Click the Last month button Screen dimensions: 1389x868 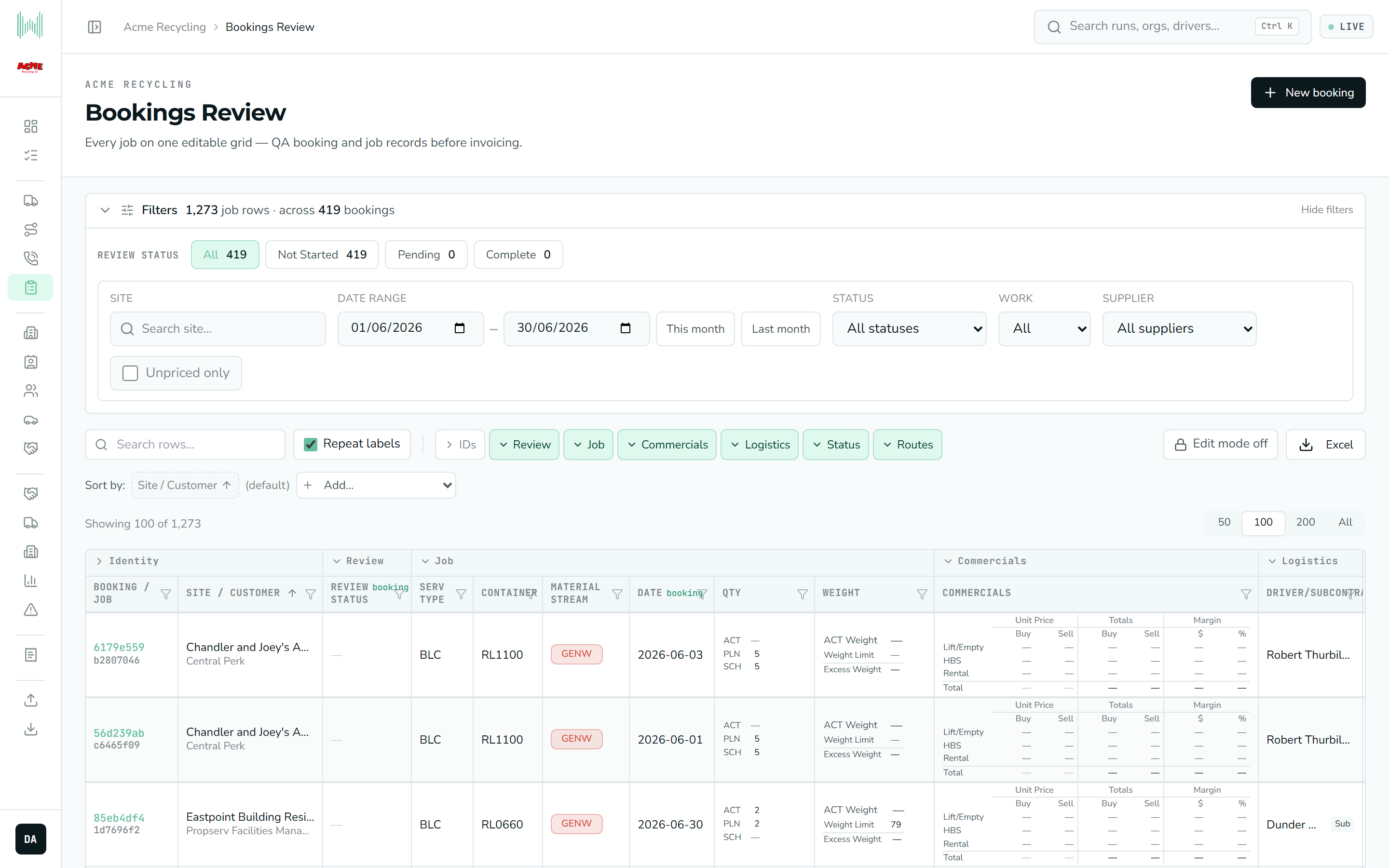[x=781, y=329]
